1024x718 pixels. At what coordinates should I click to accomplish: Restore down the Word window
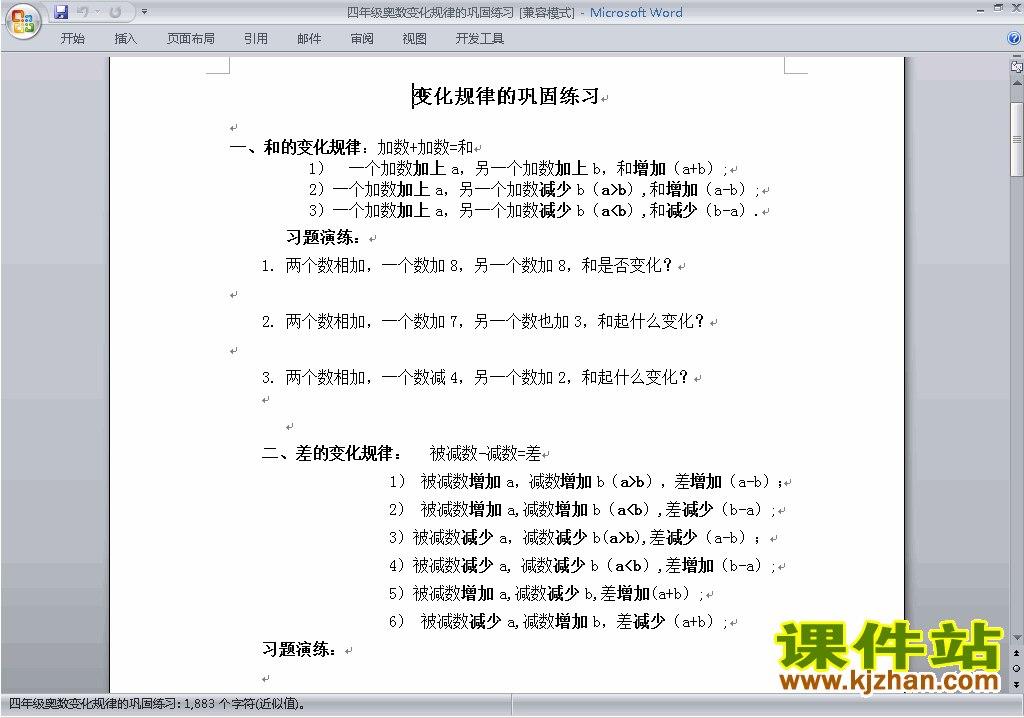coord(998,8)
